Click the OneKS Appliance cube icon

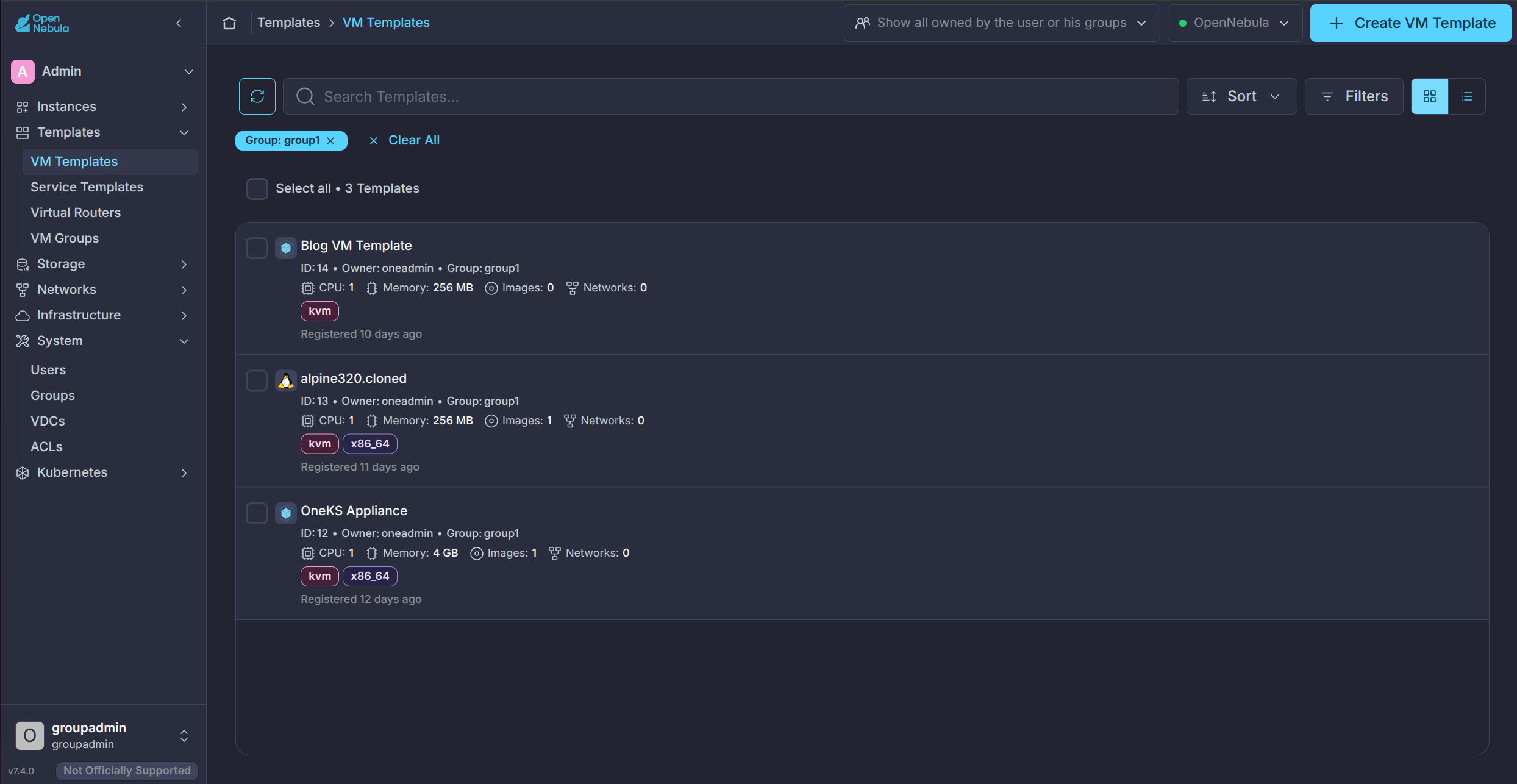tap(285, 513)
